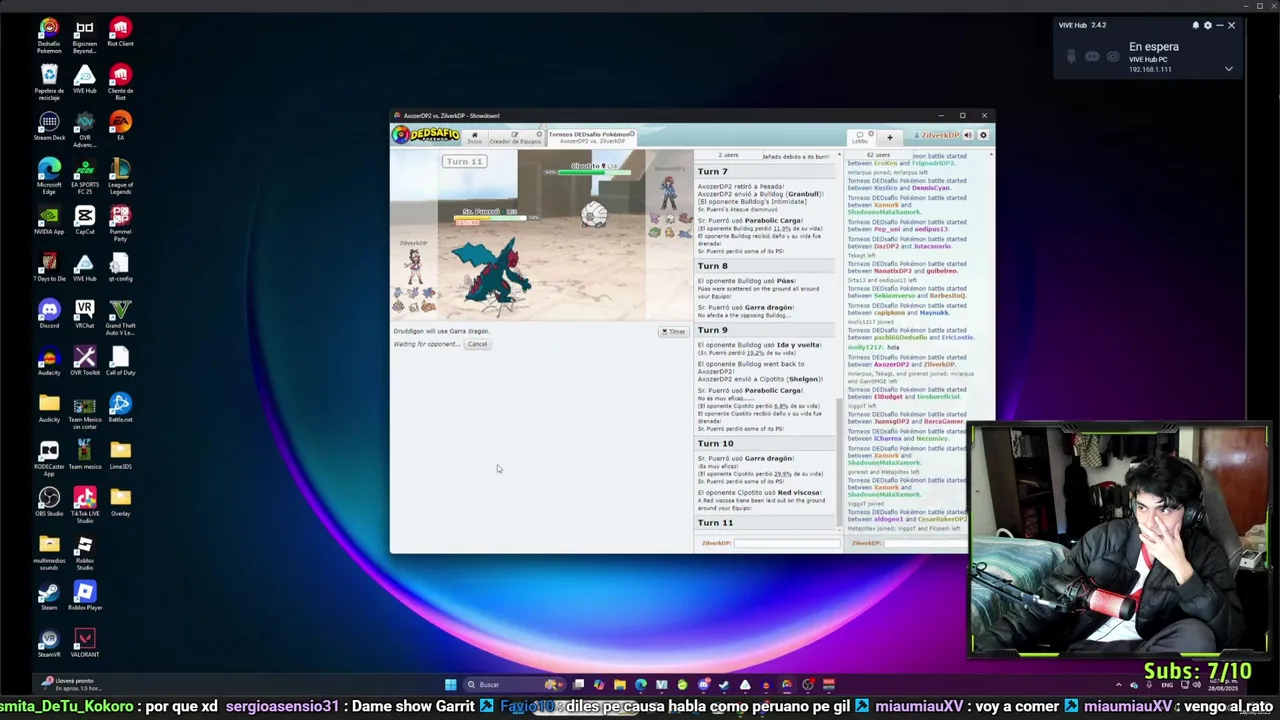Viewport: 1280px width, 720px height.
Task: Open DennisCyan's profile in Lobby chat
Action: click(x=931, y=188)
